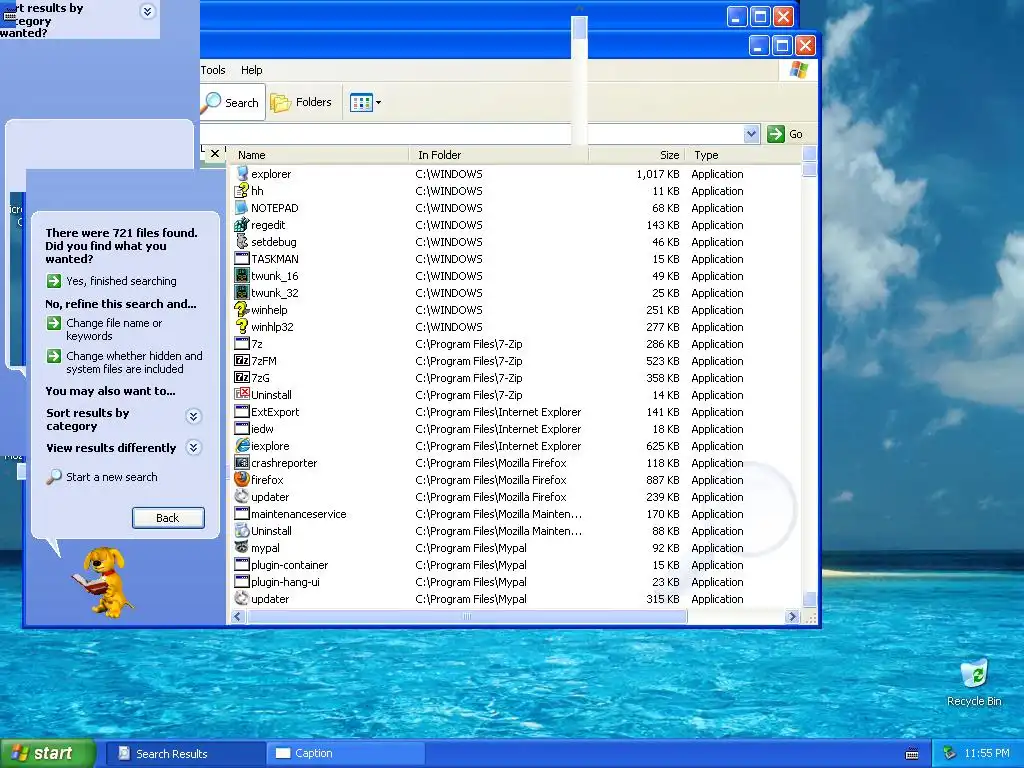Select the firefox application icon
Viewport: 1024px width, 768px height.
[242, 479]
